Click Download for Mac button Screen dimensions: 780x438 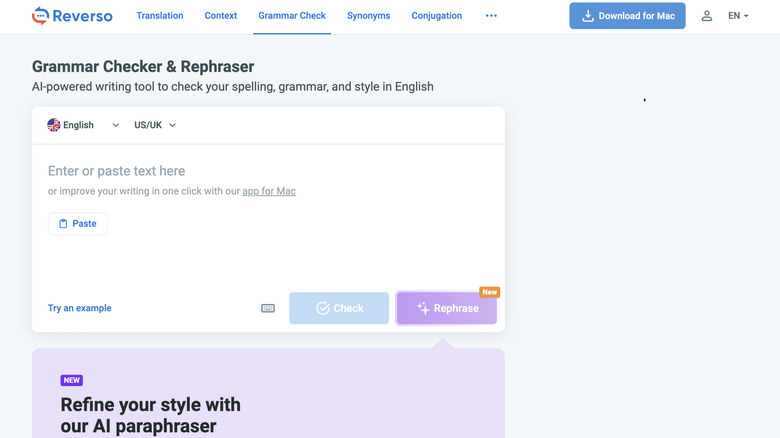[x=627, y=16]
